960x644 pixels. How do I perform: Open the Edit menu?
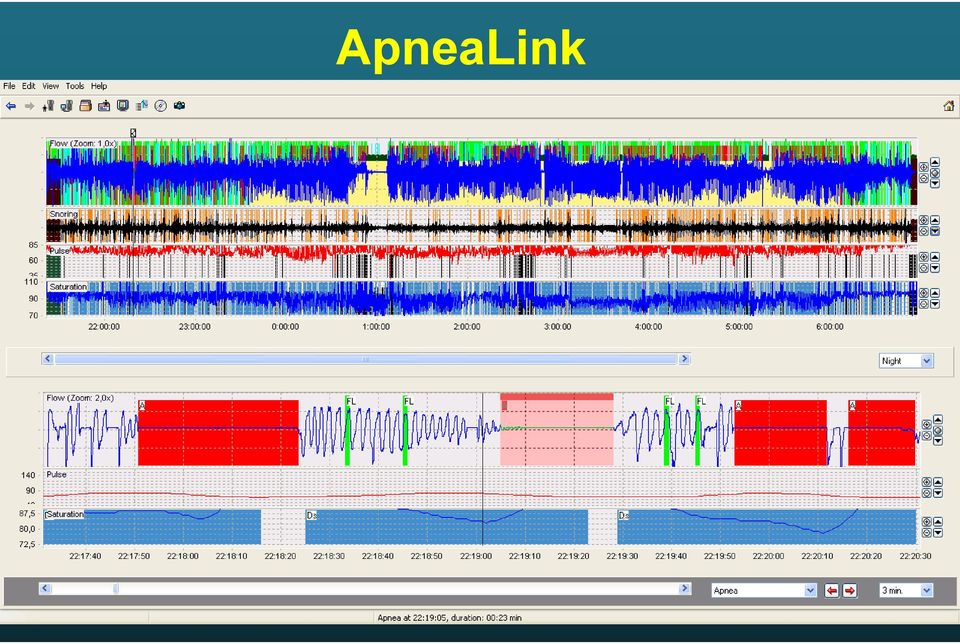[29, 86]
